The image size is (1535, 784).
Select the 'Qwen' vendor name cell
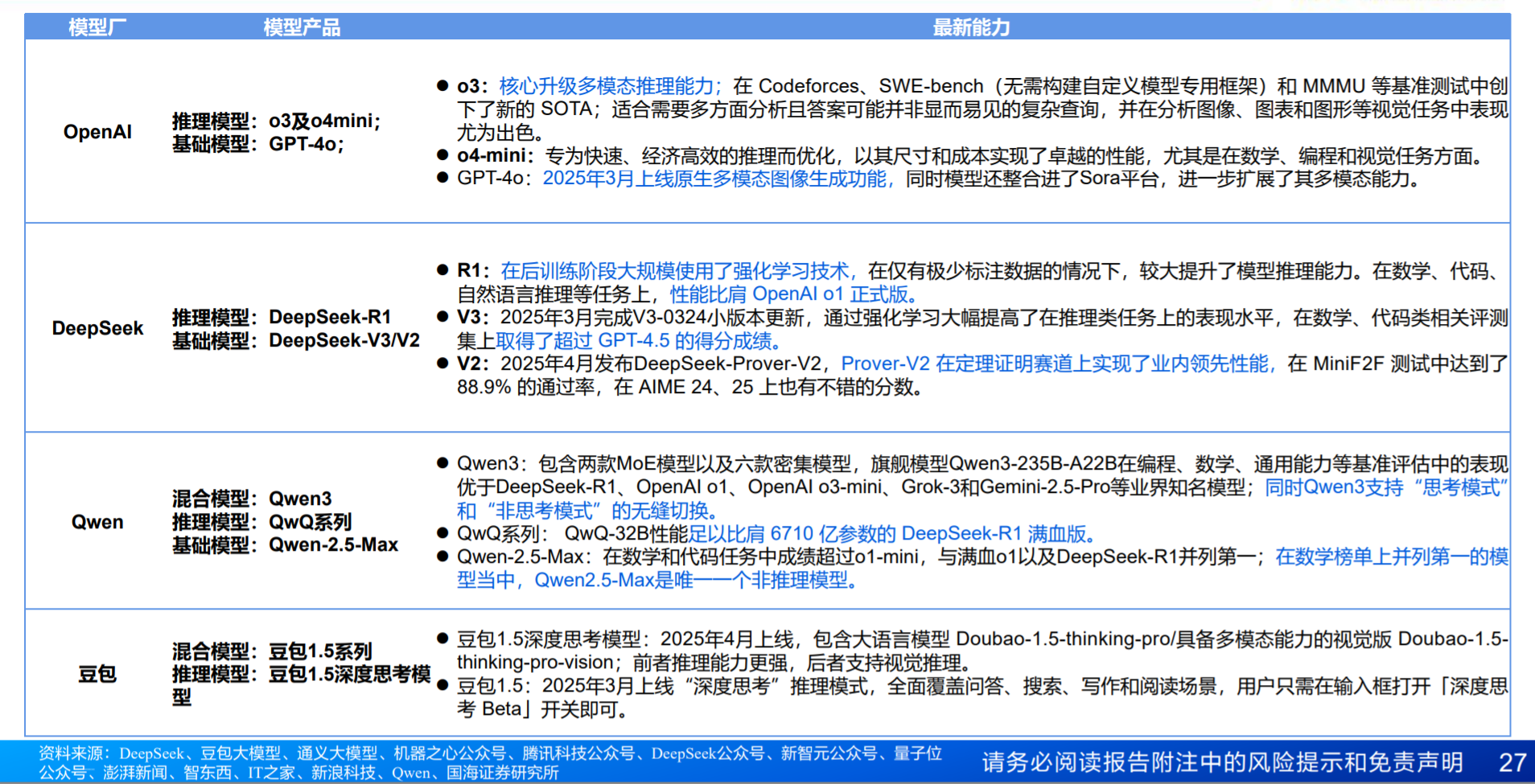97,522
